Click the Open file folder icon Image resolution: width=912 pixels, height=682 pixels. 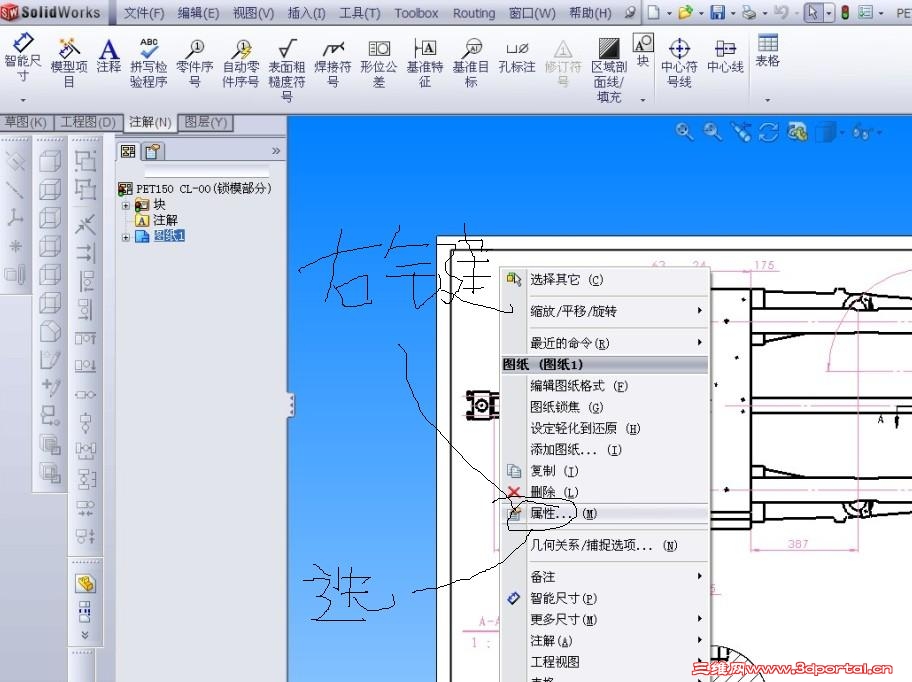685,12
